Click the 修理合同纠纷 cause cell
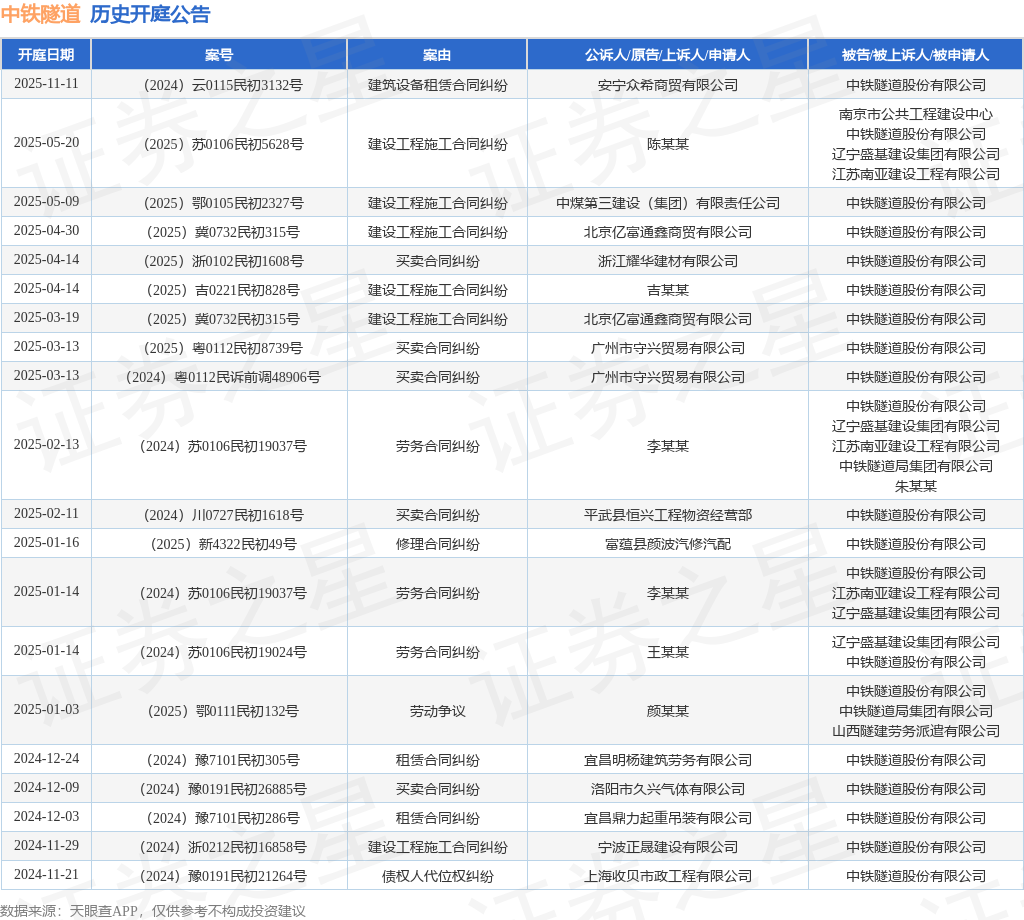This screenshot has width=1024, height=920. 438,544
